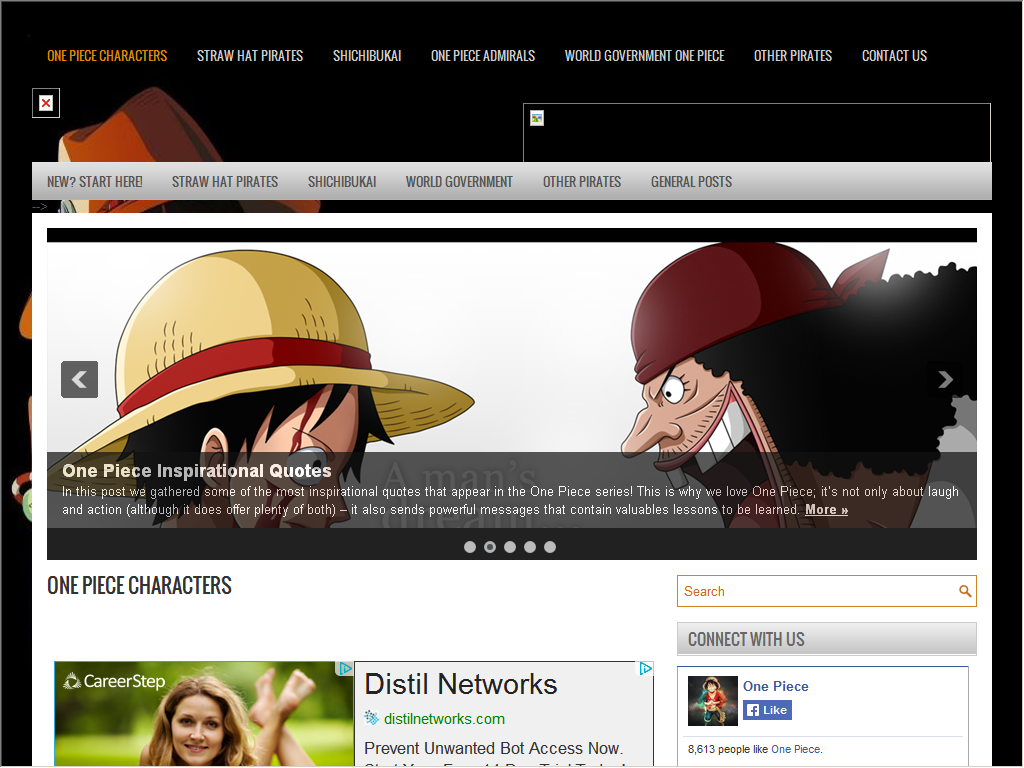
Task: Click the CareerStep ad image
Action: [204, 714]
